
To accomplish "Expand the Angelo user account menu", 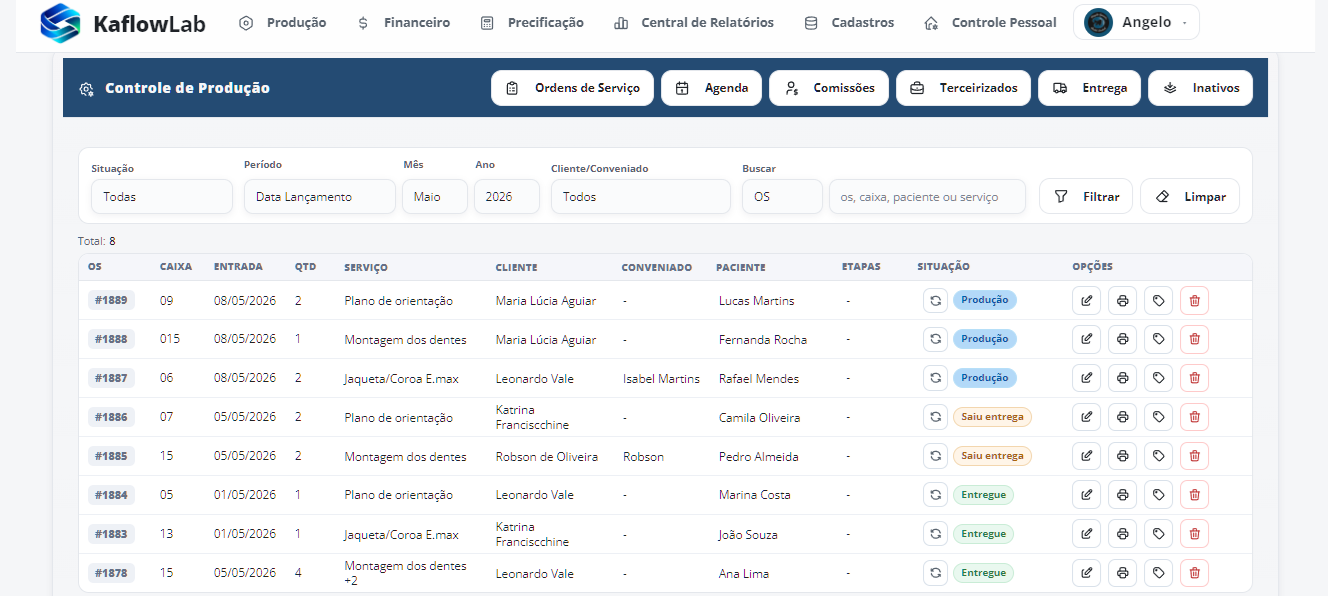I will pyautogui.click(x=1136, y=22).
